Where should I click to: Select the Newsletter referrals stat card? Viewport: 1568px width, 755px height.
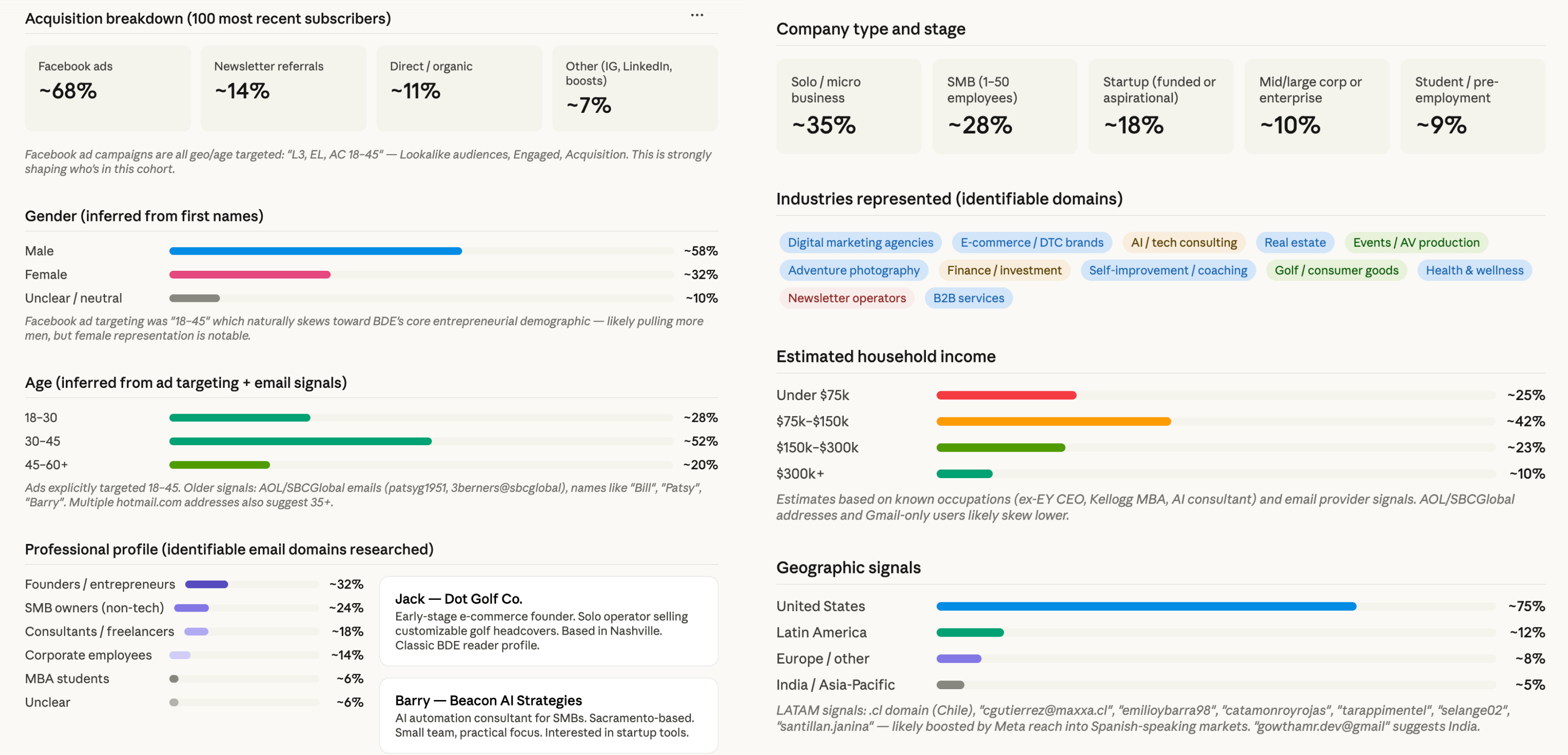283,88
